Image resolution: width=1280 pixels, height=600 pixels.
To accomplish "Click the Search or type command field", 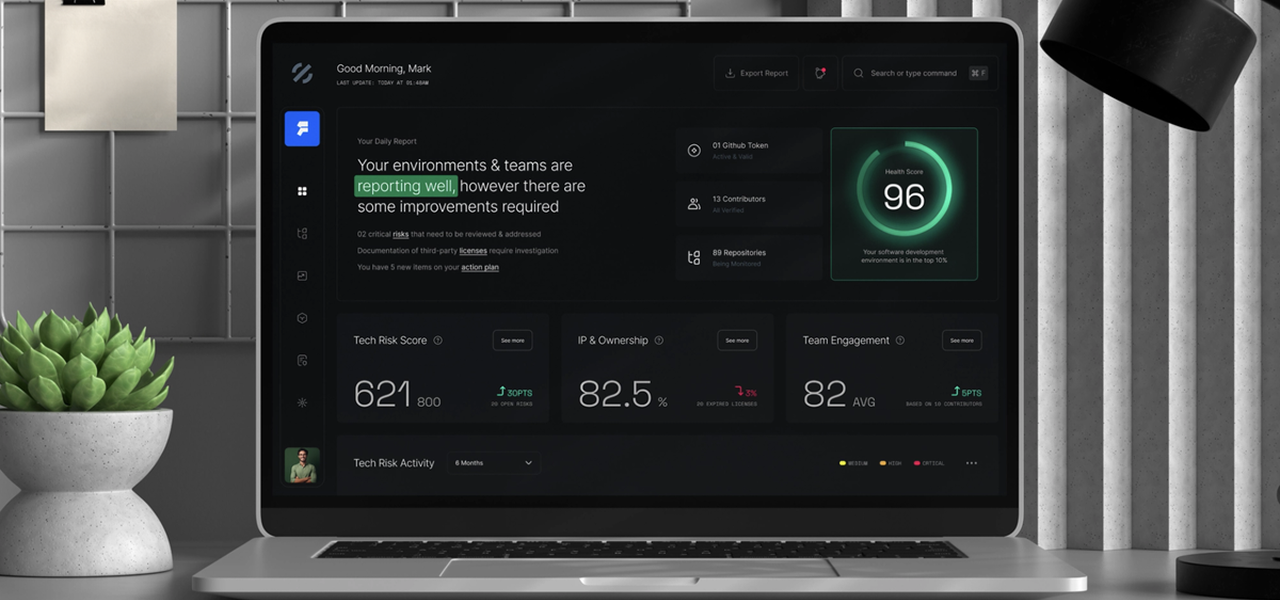I will (920, 73).
